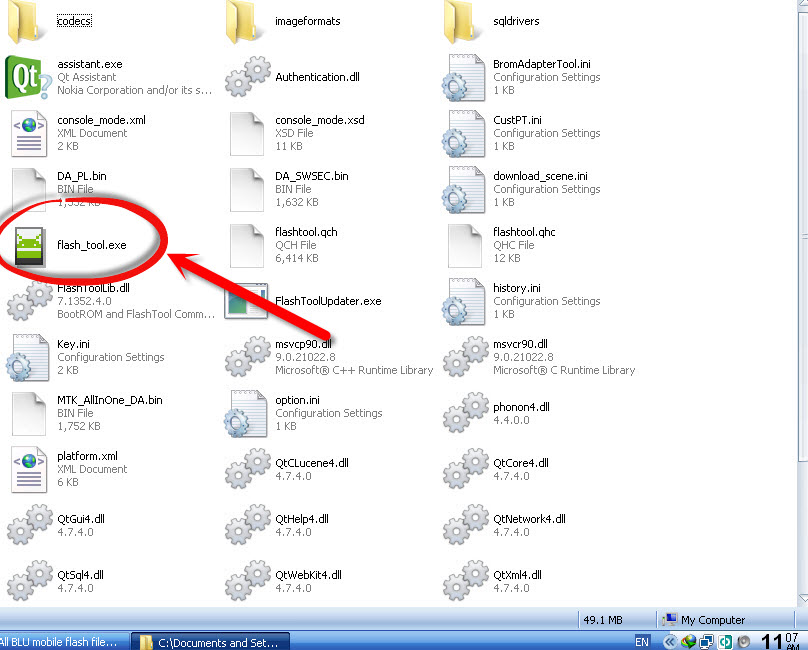This screenshot has height=650, width=808.
Task: Select the CustPT.ini settings icon
Action: (x=464, y=134)
